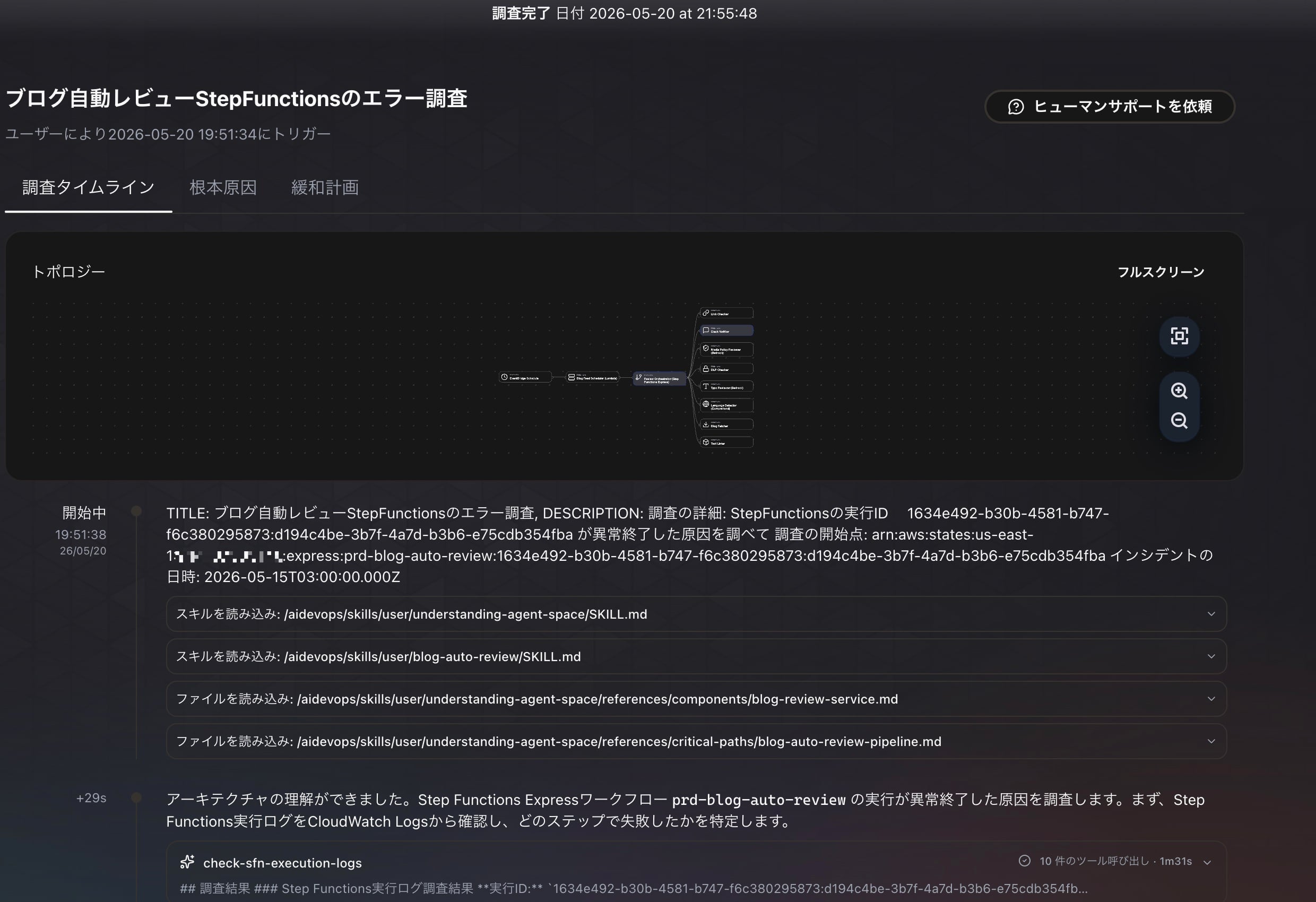Select the Media Policy Reviewer (Bedrock) node
The image size is (1316, 902).
point(726,349)
